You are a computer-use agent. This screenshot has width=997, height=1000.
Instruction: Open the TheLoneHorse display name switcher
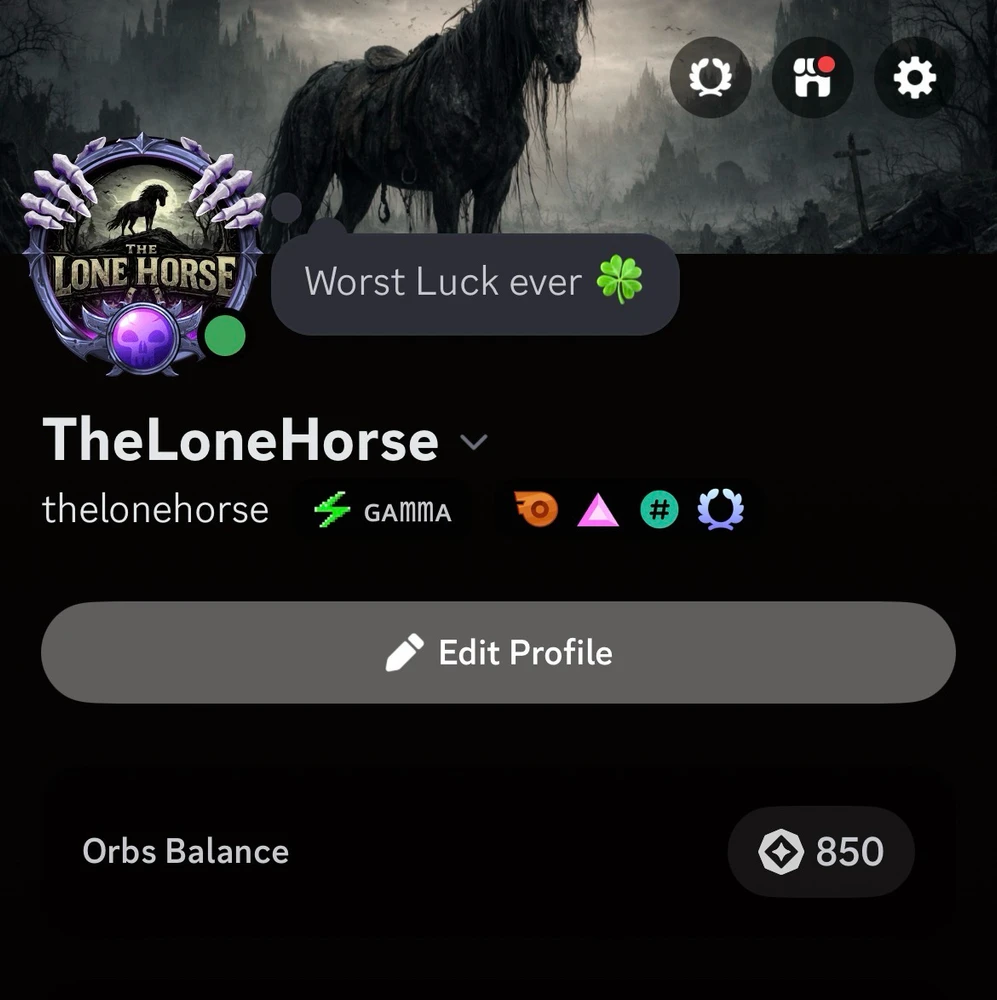240,440
